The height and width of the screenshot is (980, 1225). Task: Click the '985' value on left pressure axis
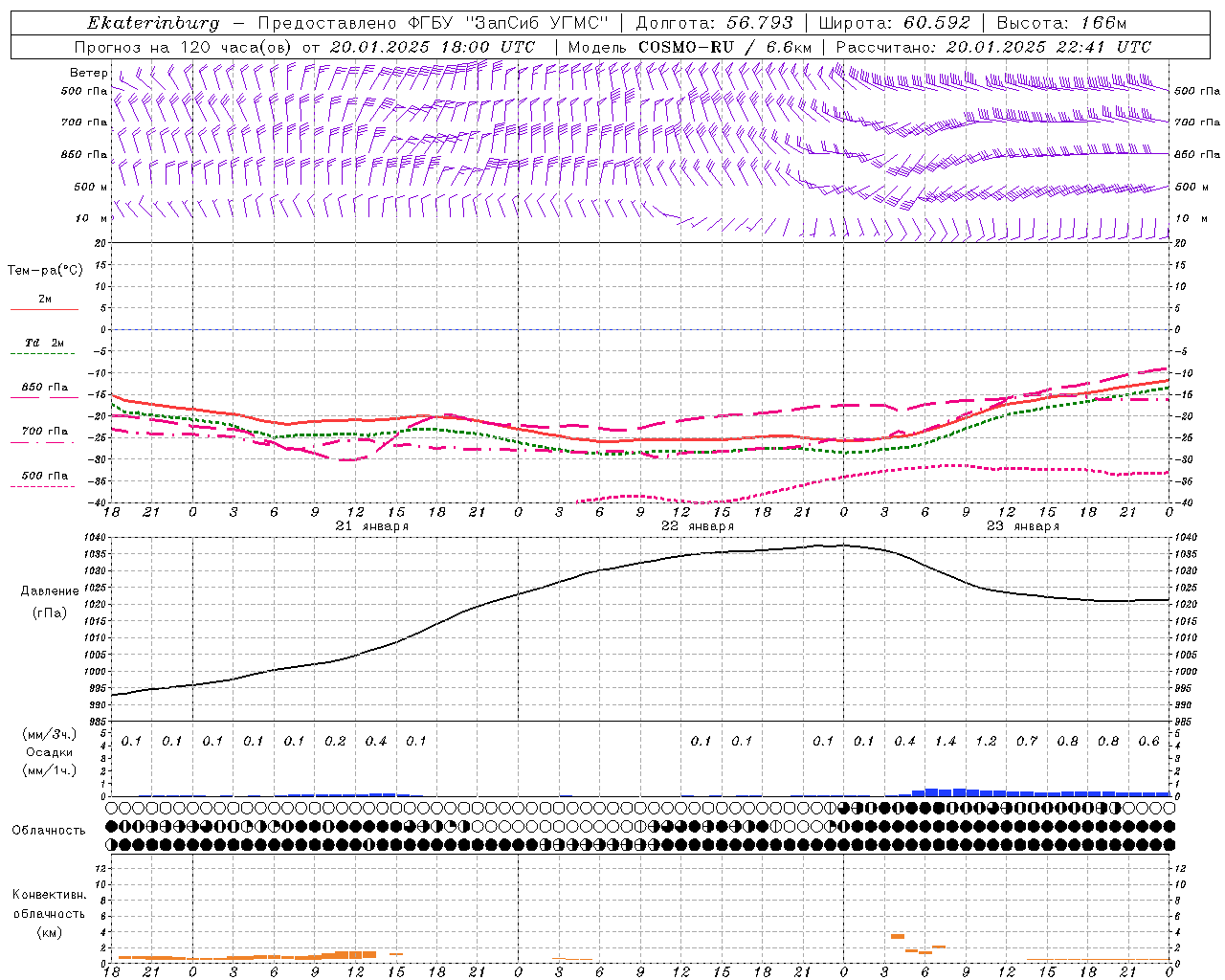97,722
